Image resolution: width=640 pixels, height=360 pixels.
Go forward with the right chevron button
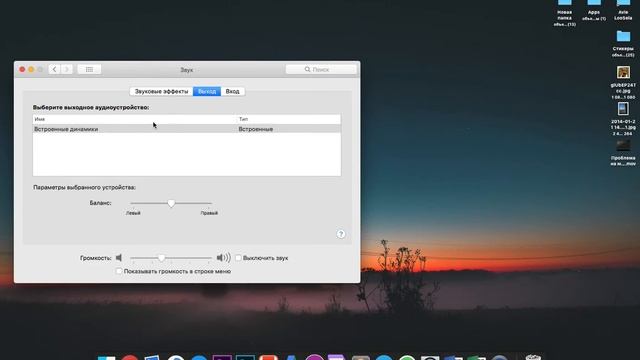point(67,69)
